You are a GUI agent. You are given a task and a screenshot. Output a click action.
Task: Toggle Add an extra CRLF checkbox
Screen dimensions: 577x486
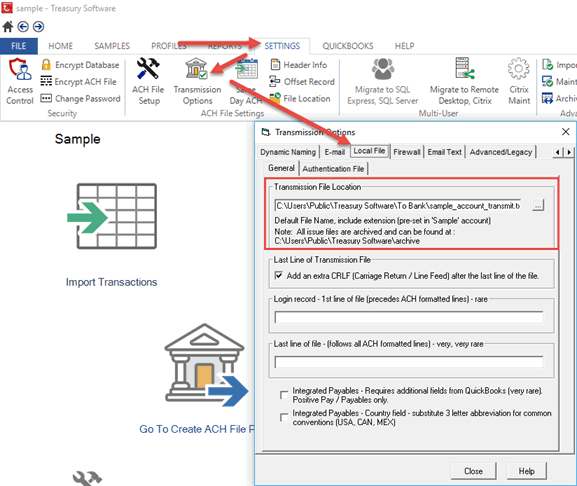279,275
